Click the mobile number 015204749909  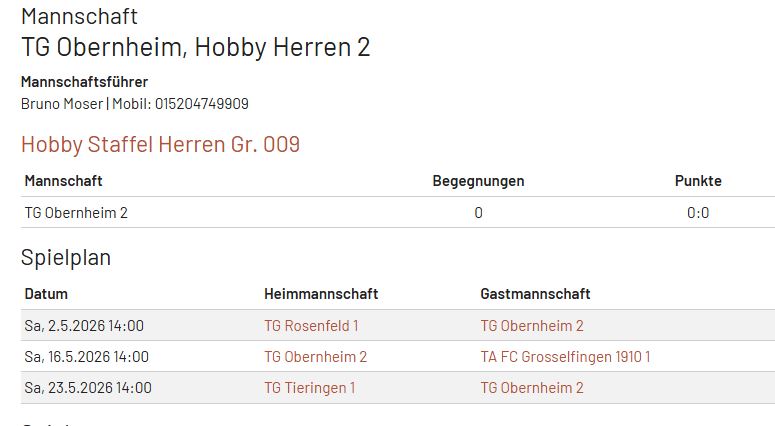(201, 104)
